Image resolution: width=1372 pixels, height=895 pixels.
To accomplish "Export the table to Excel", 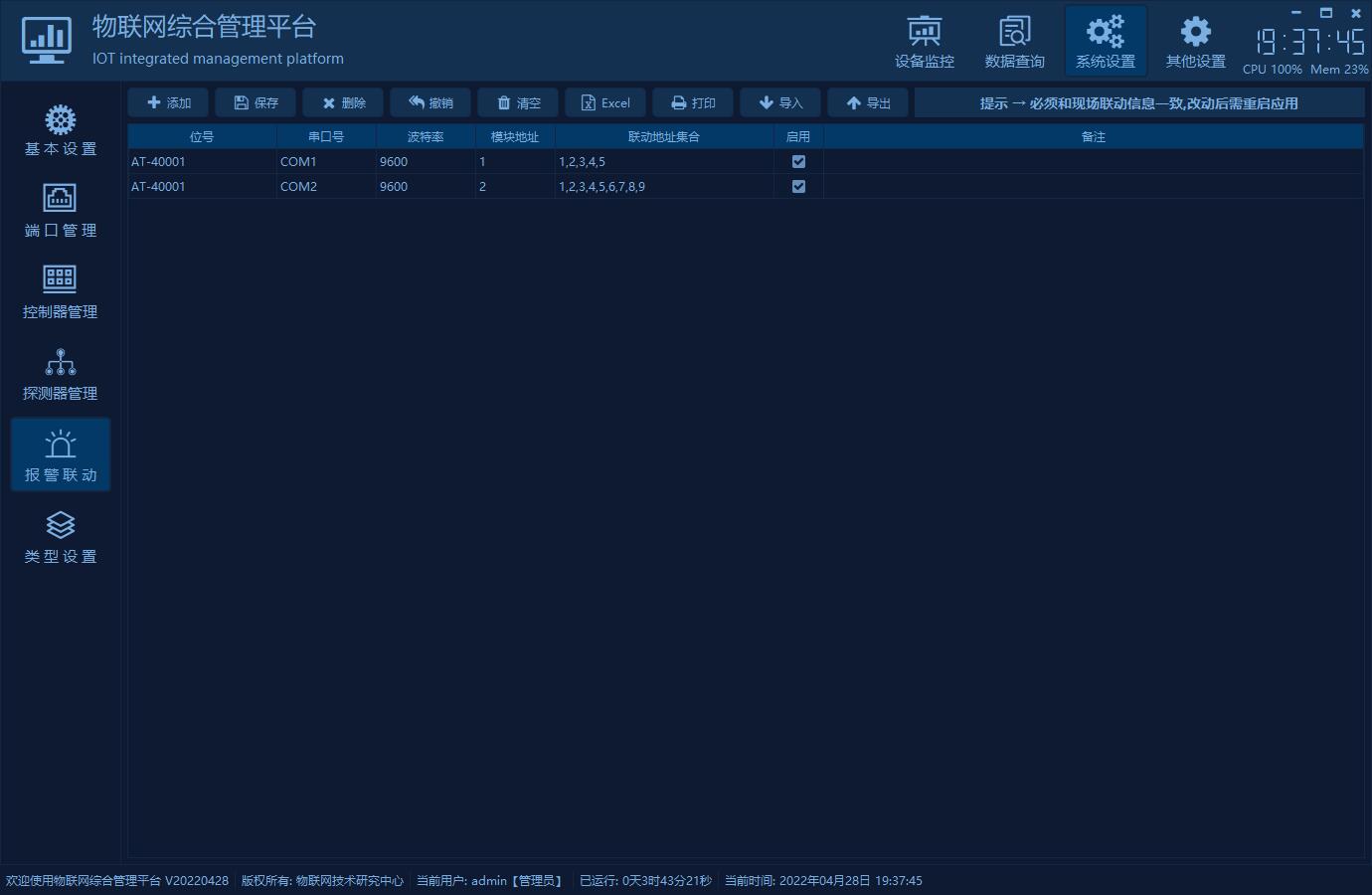I will tap(605, 103).
